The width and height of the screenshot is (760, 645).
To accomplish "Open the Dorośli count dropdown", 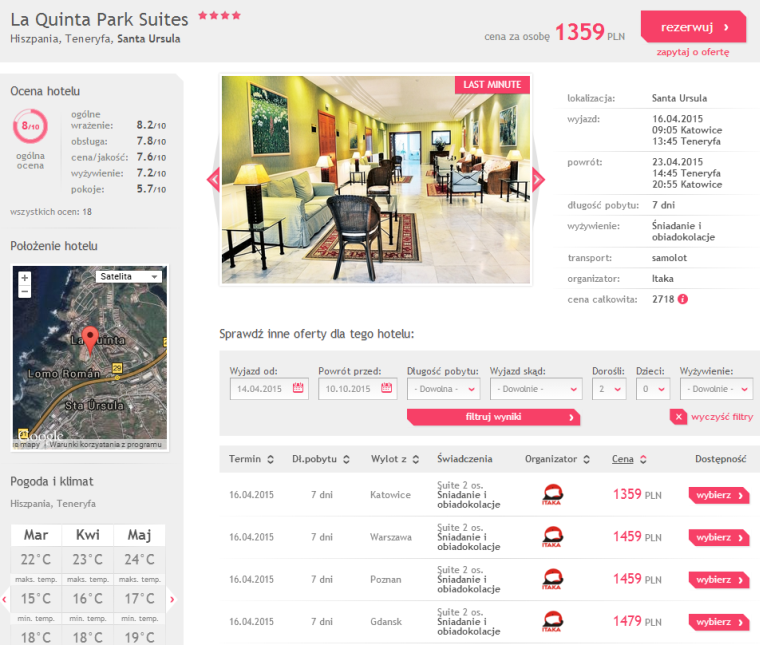I will point(609,389).
